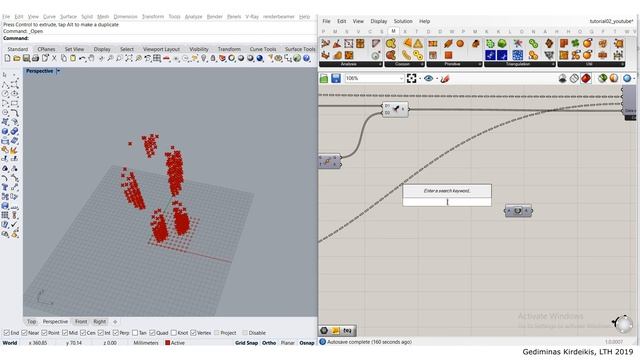
Task: Click the orange sphere icon in Primitive panel
Action: [x=460, y=43]
